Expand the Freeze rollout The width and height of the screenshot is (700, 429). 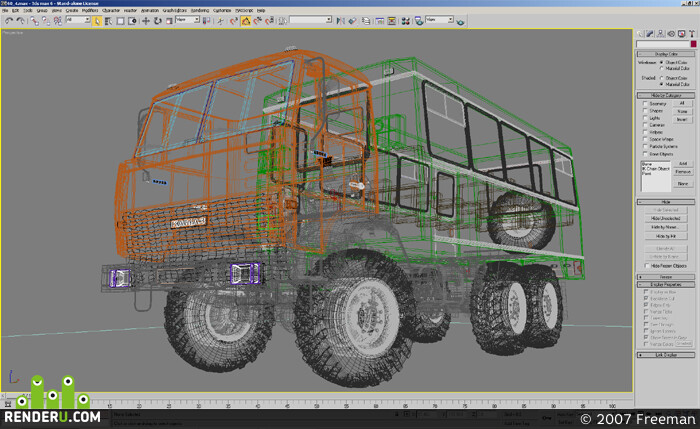[666, 277]
